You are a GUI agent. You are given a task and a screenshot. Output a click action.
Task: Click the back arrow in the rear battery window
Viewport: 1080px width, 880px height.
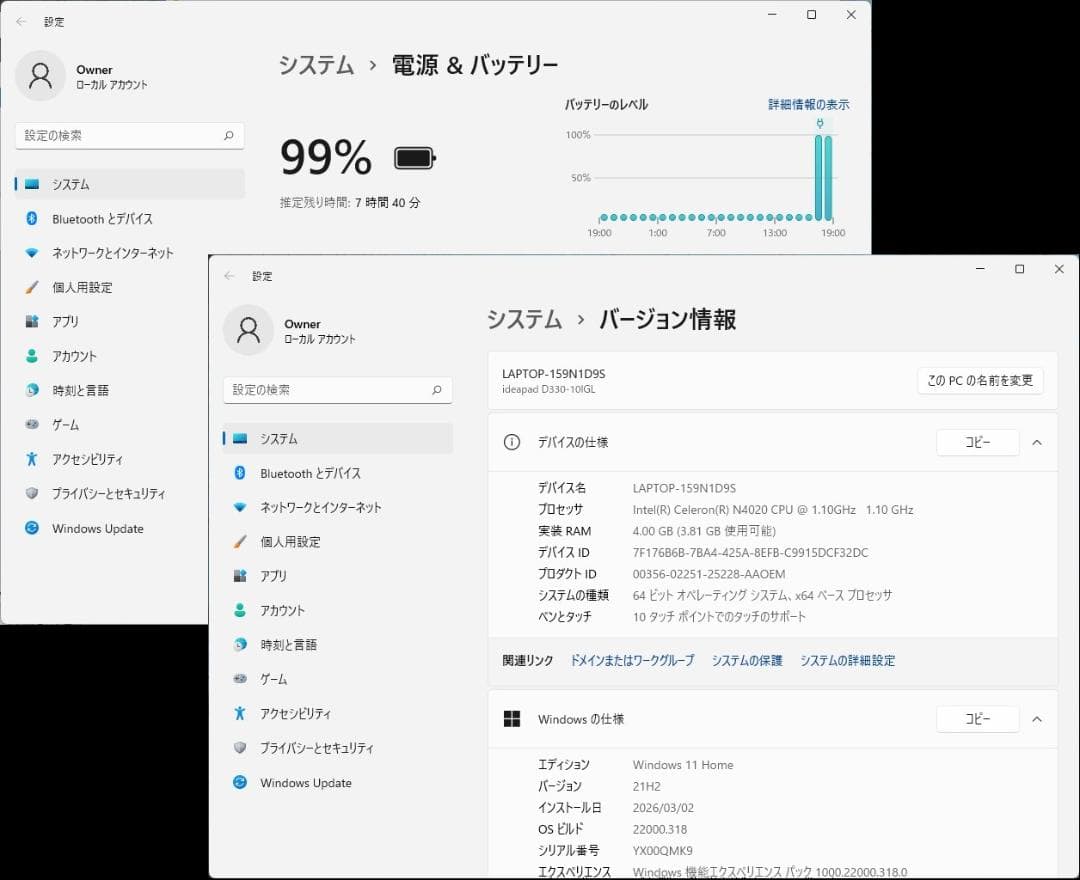21,22
